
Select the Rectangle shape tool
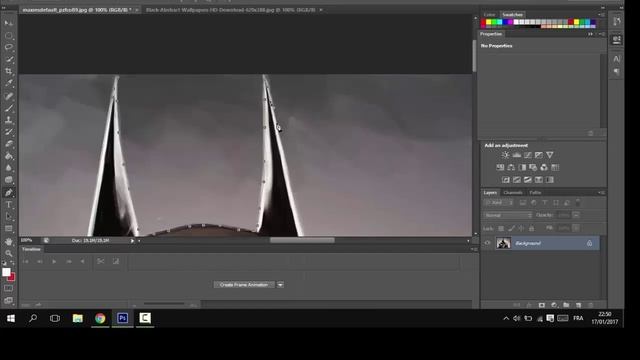pyautogui.click(x=9, y=229)
